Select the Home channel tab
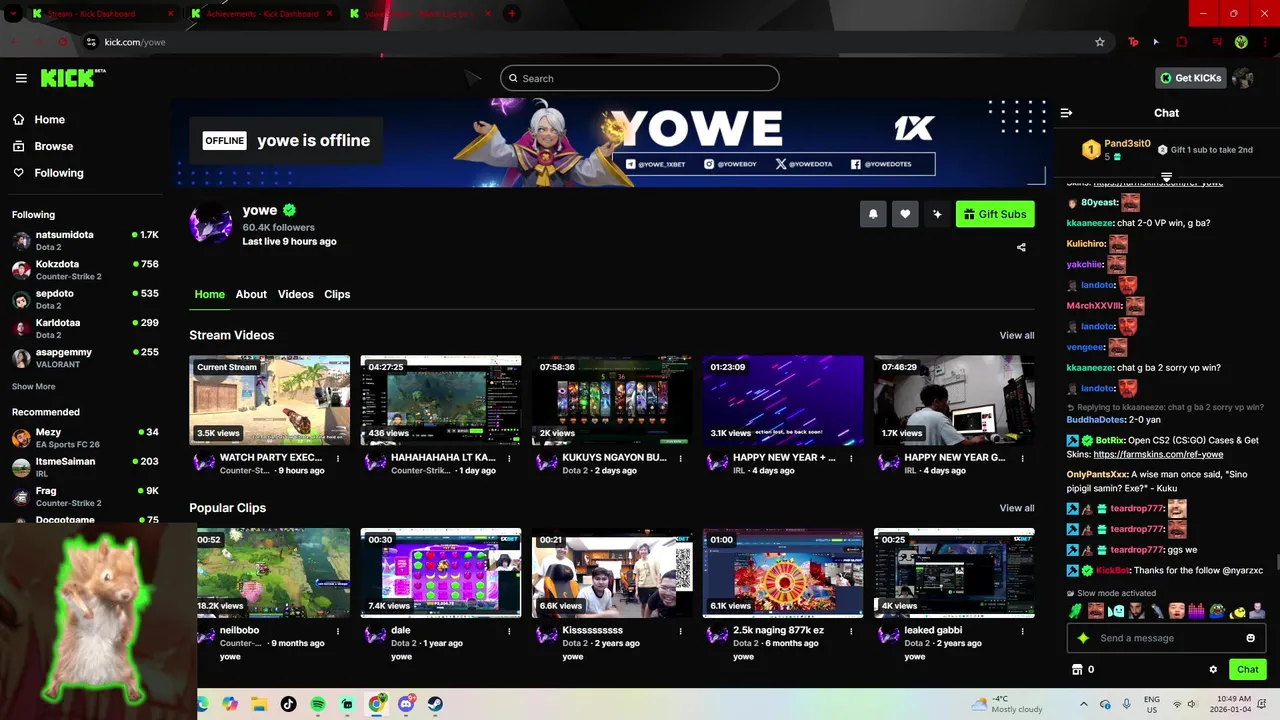Viewport: 1280px width, 720px height. point(210,294)
